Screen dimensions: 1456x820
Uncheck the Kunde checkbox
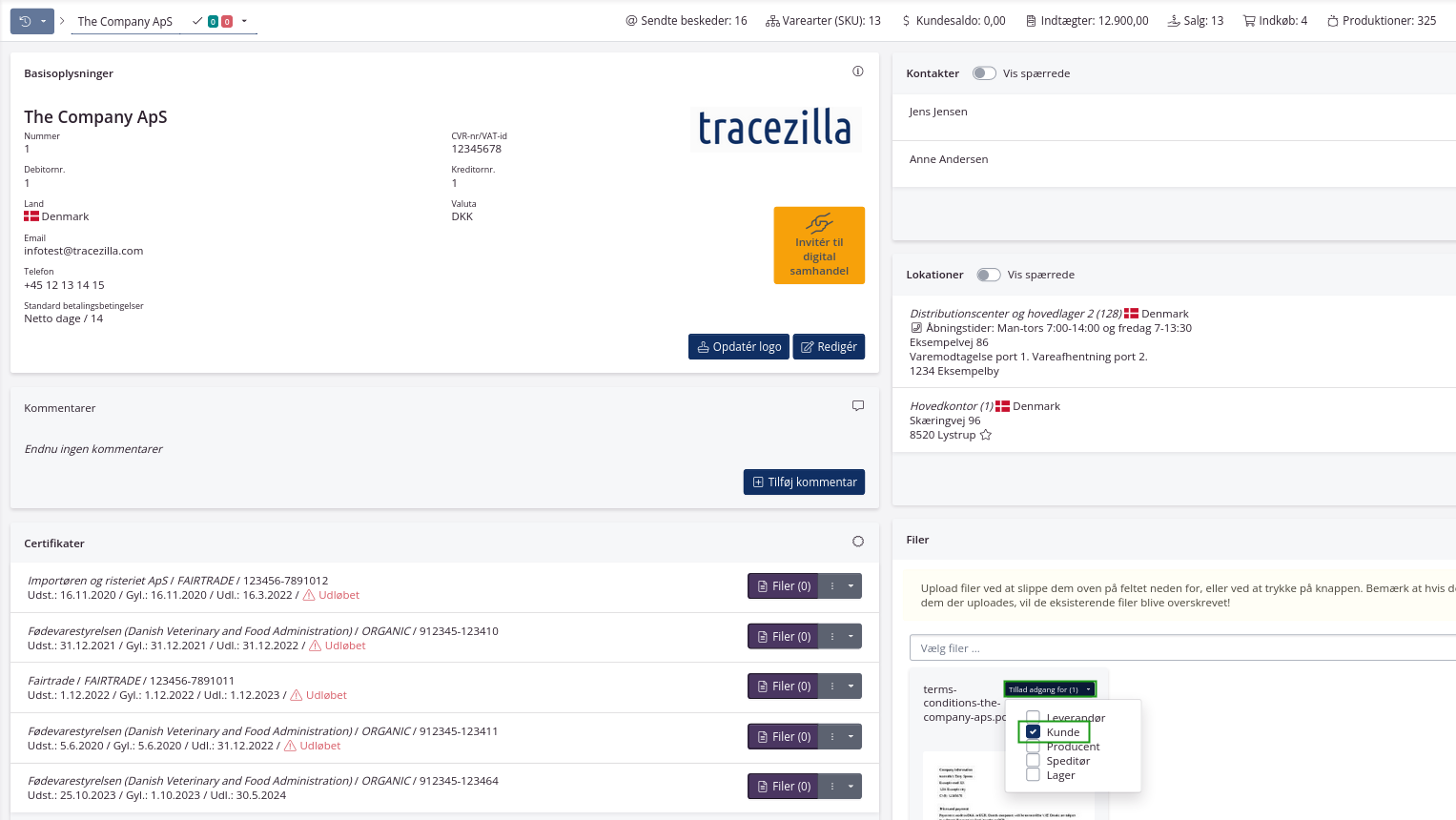click(1033, 732)
